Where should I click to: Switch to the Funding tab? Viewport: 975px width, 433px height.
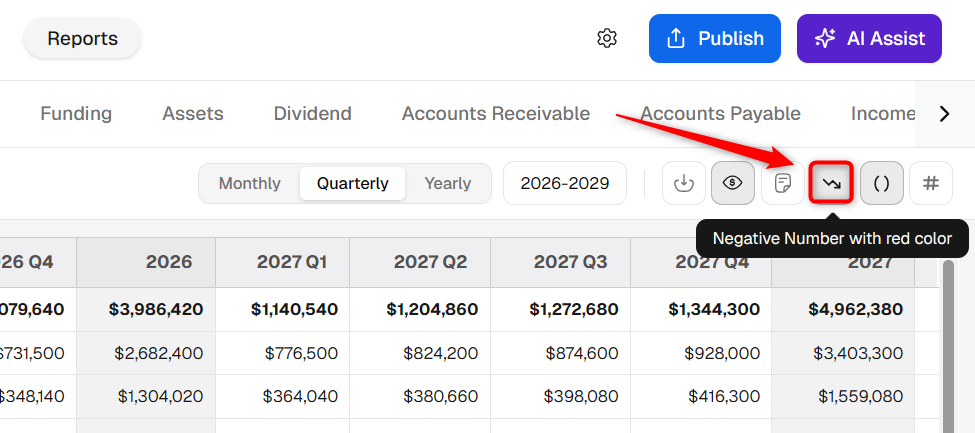coord(76,114)
